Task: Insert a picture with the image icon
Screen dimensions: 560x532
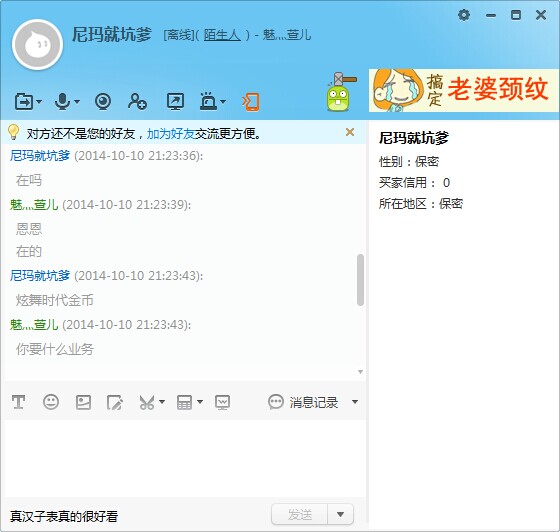Action: tap(83, 402)
